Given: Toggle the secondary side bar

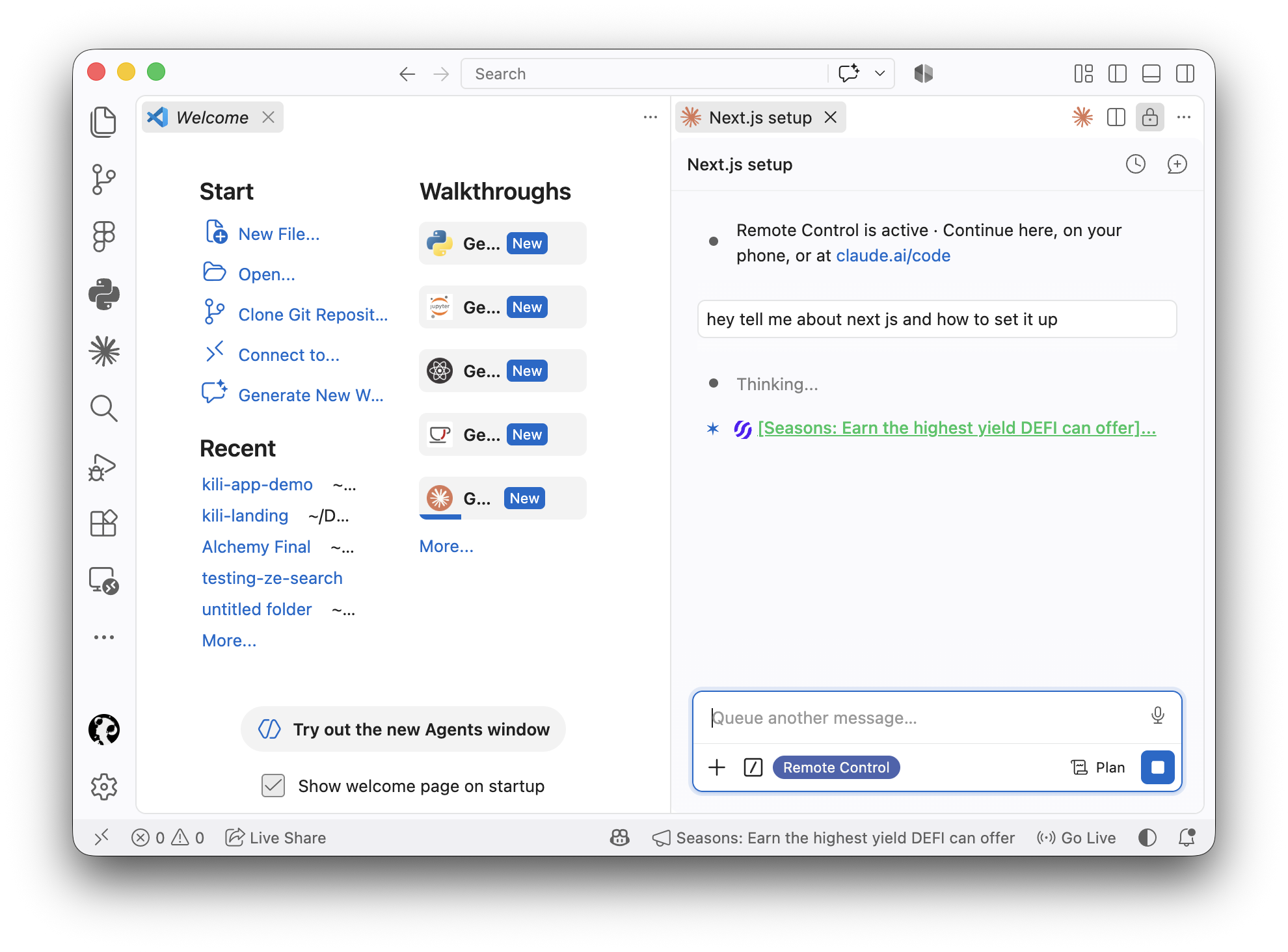Looking at the screenshot, I should [x=1185, y=73].
